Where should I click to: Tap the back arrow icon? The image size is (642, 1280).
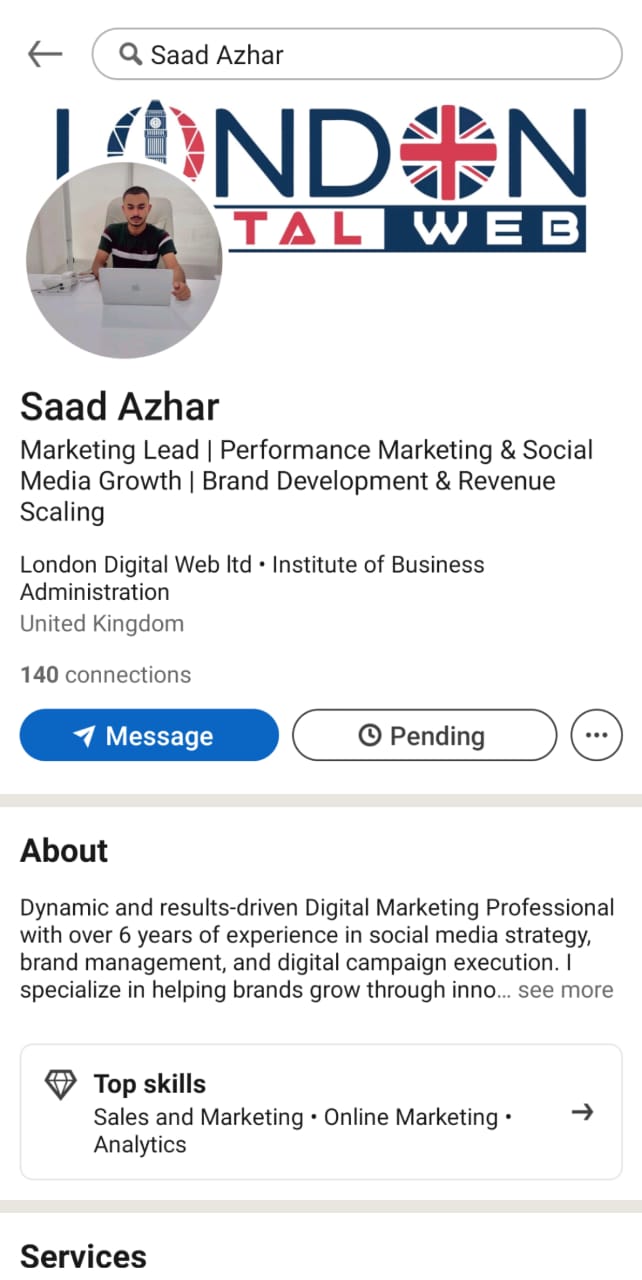tap(45, 54)
